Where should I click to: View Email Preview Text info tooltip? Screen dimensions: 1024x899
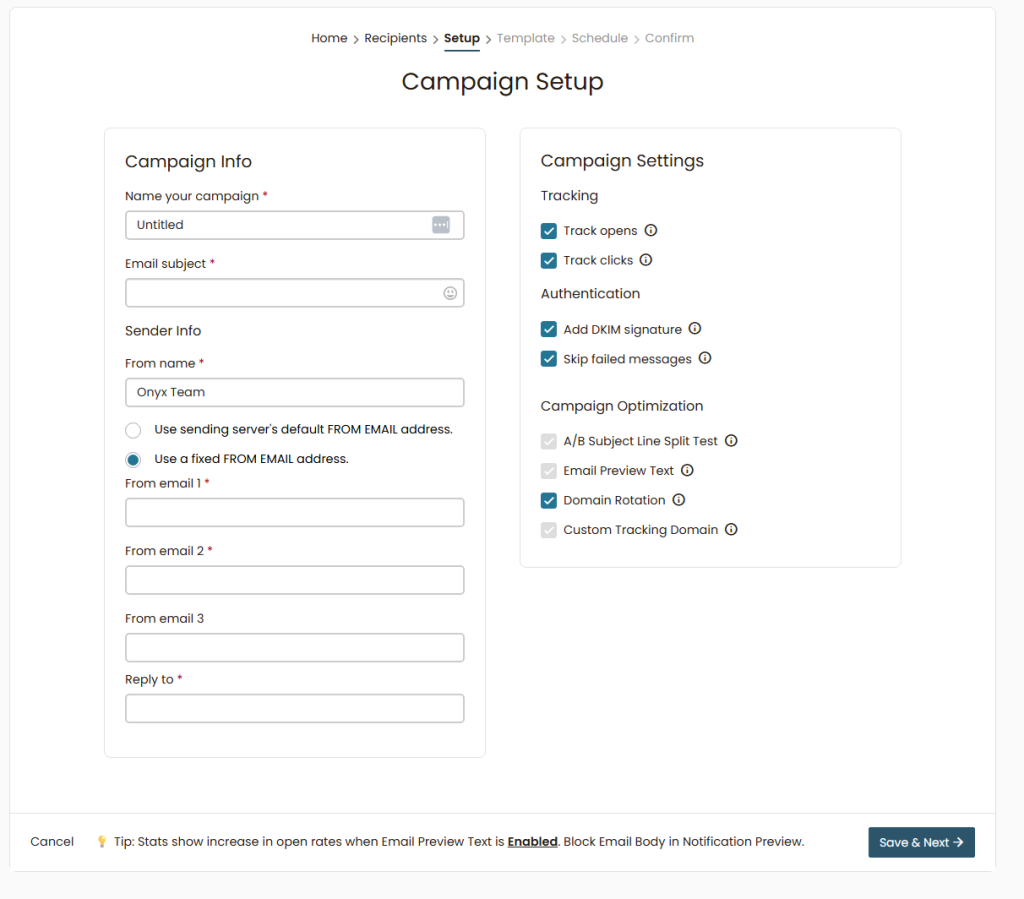pos(687,470)
